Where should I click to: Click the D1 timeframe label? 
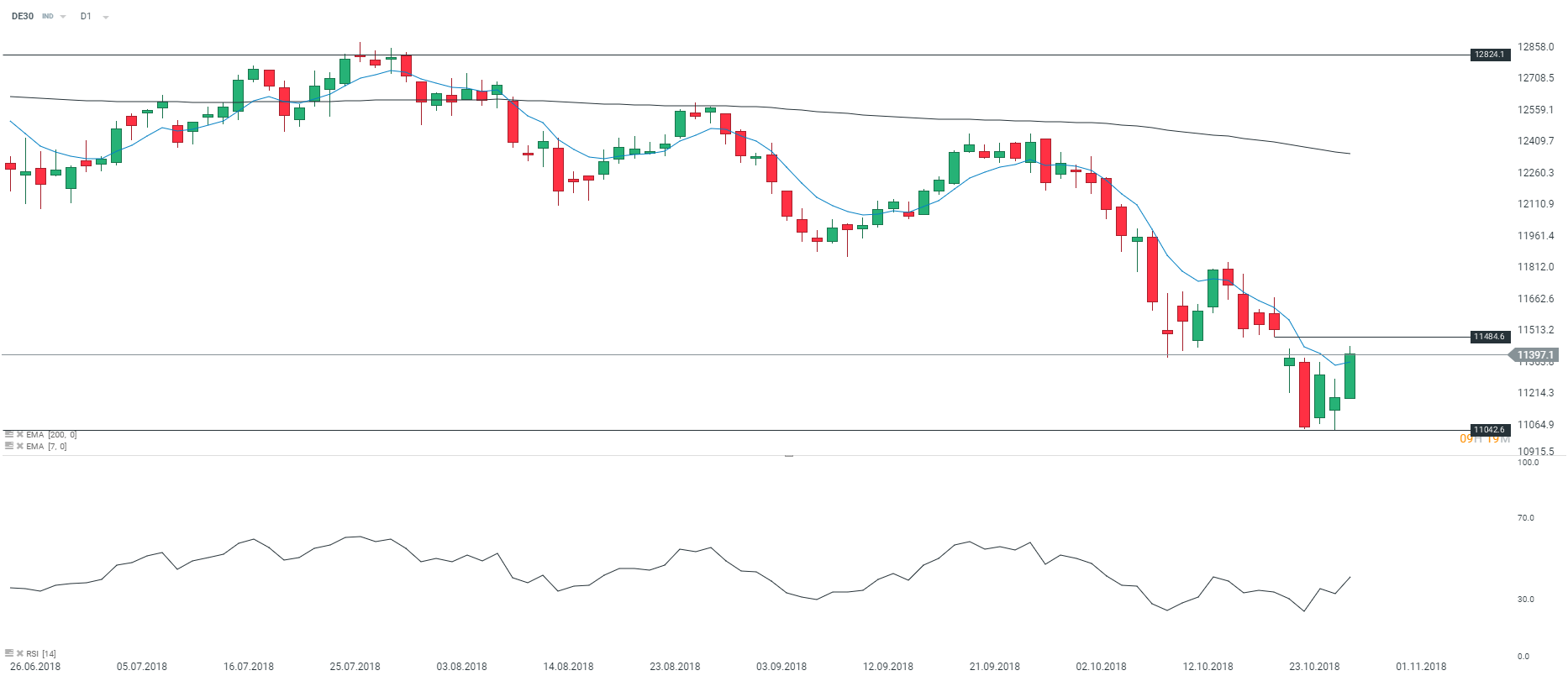(86, 16)
